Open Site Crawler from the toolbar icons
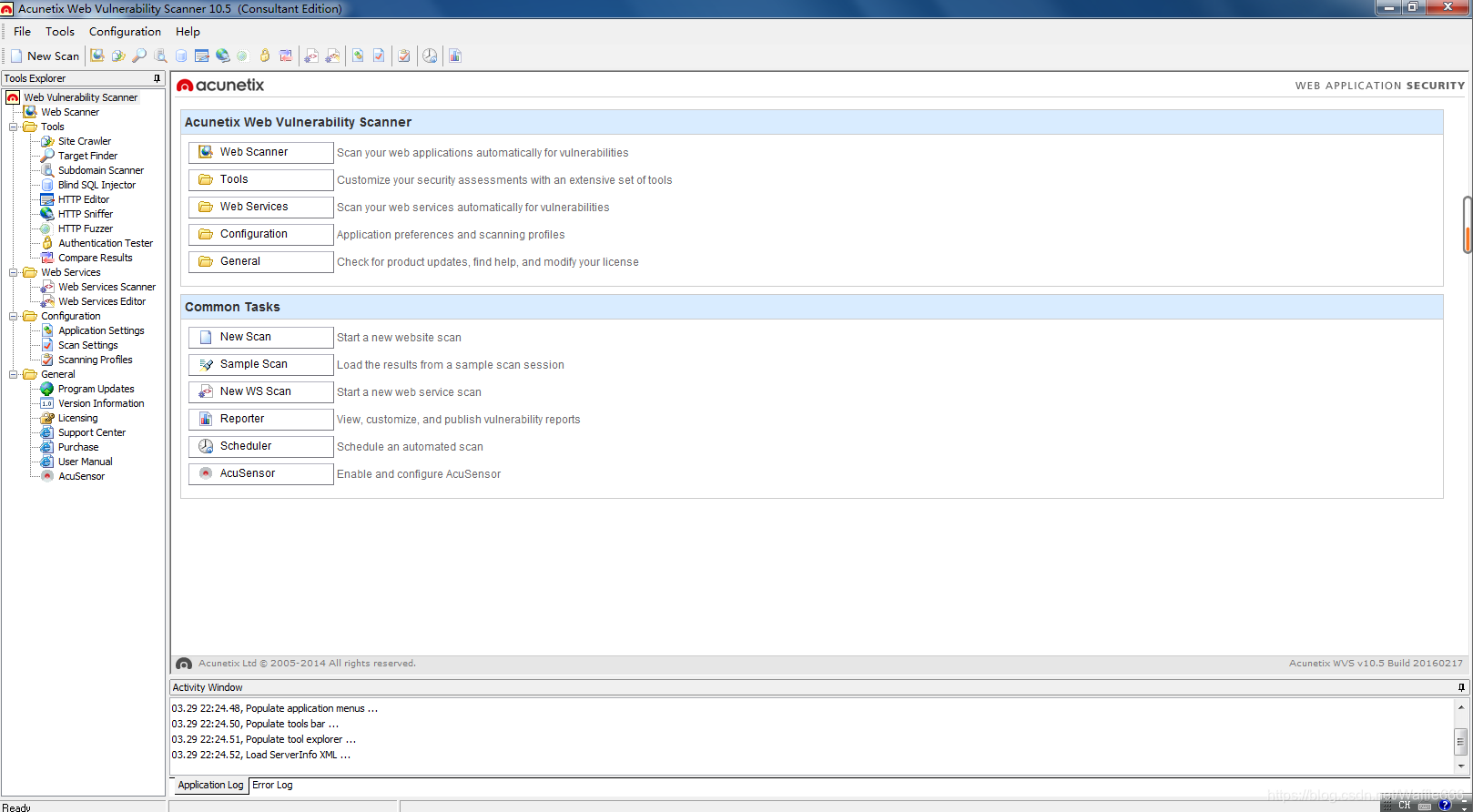This screenshot has height=812, width=1473. tap(118, 56)
